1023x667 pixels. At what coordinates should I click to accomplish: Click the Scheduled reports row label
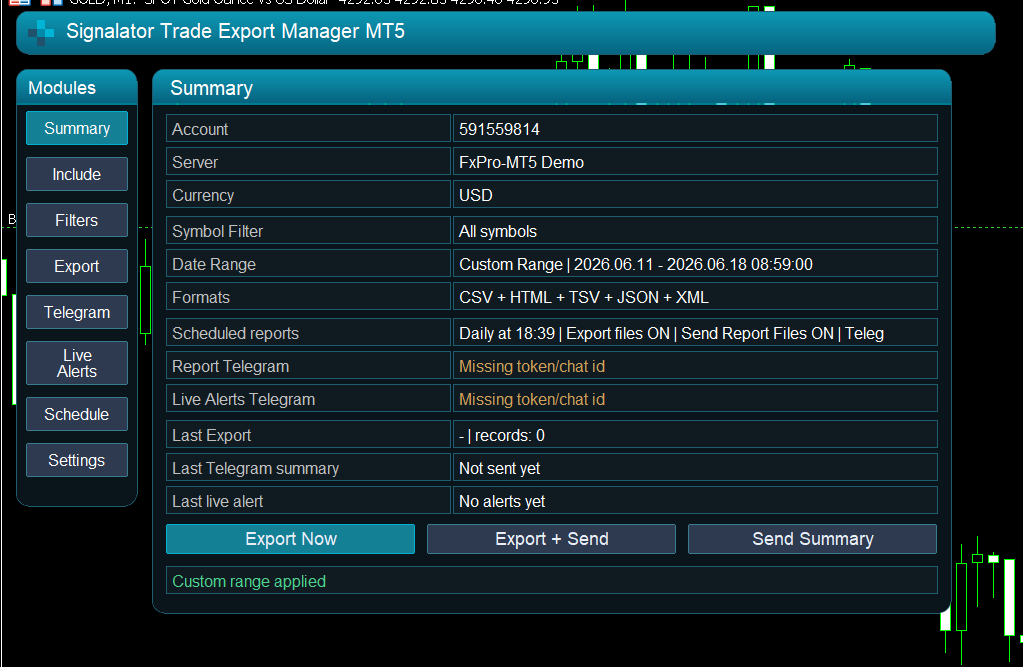tap(309, 333)
